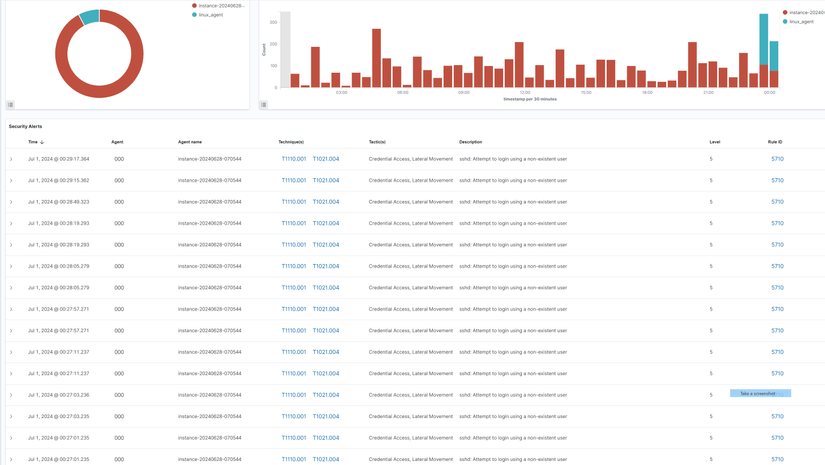Click the tallest teal bar in the histogram
Viewport: 825px width, 465px height.
(x=763, y=39)
